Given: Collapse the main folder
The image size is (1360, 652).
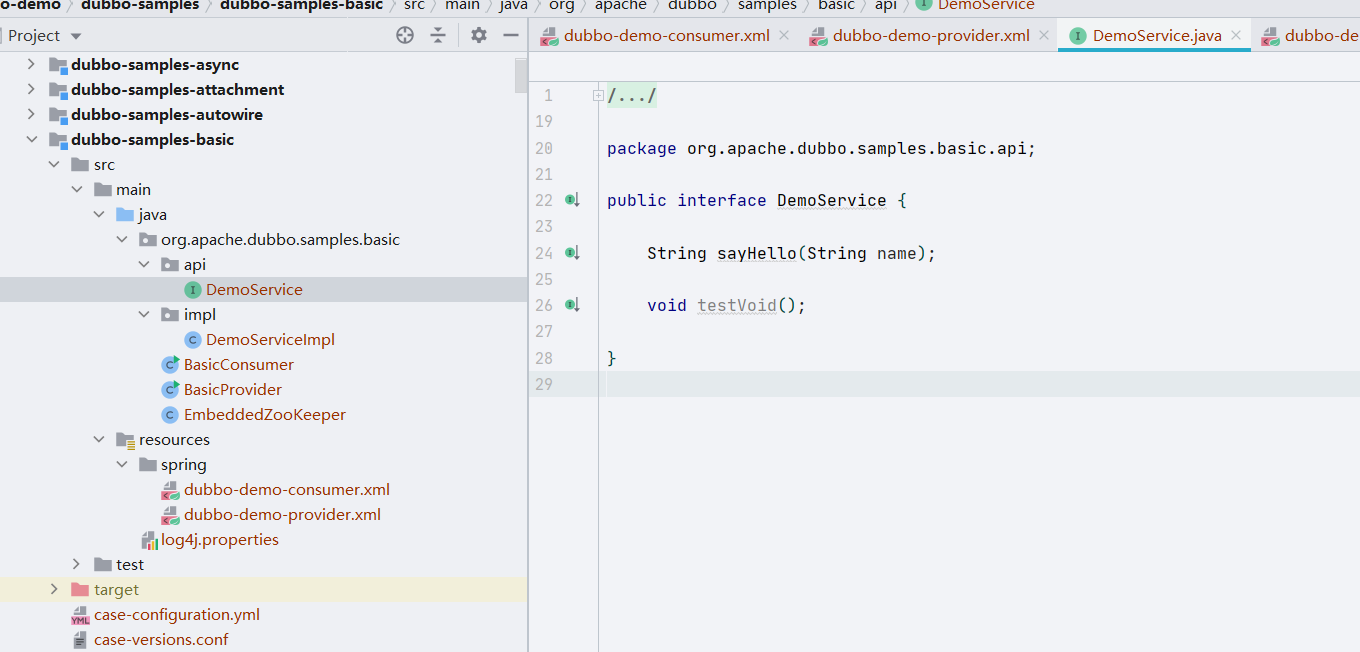Looking at the screenshot, I should pos(76,189).
